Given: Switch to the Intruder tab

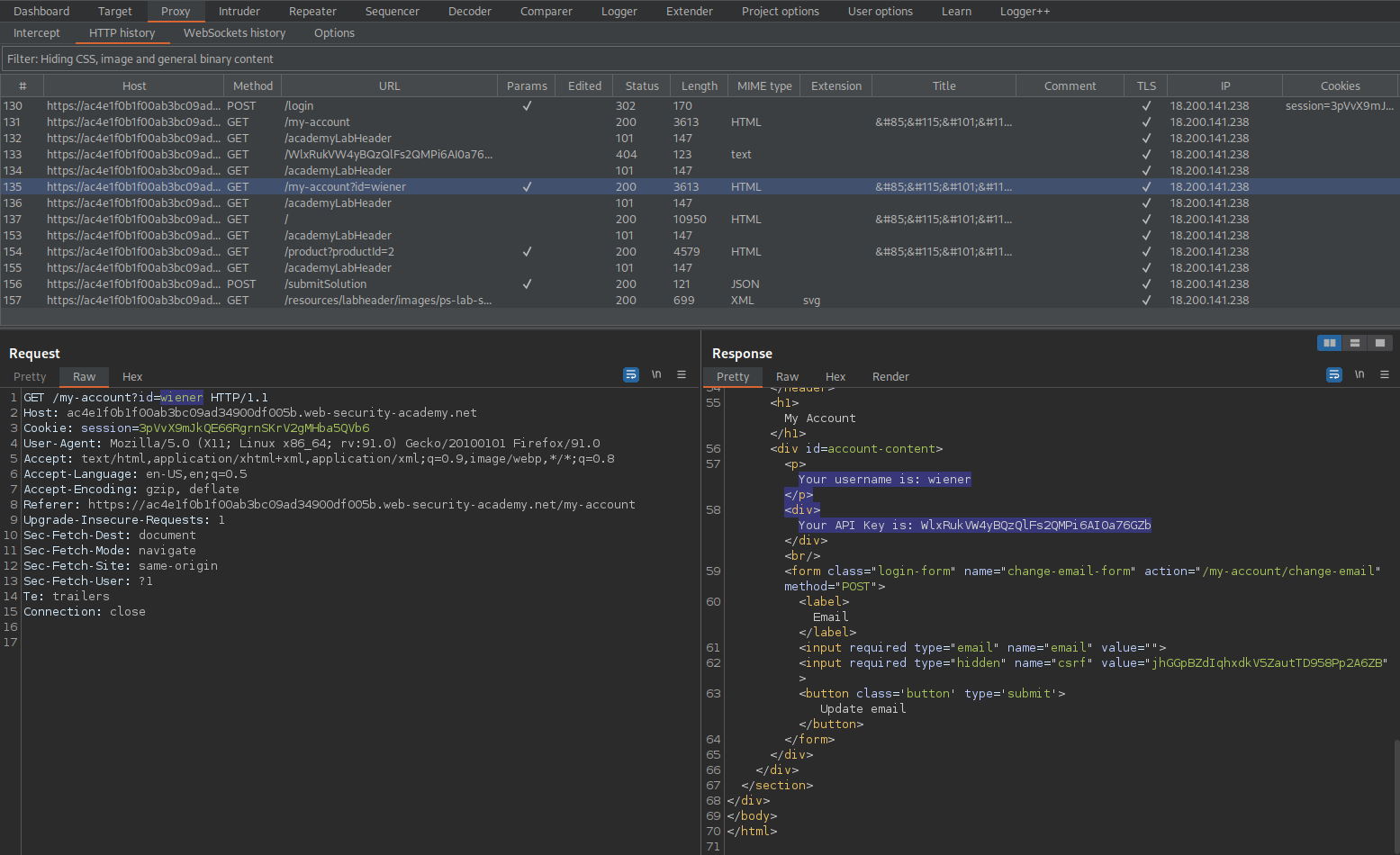Looking at the screenshot, I should [239, 12].
